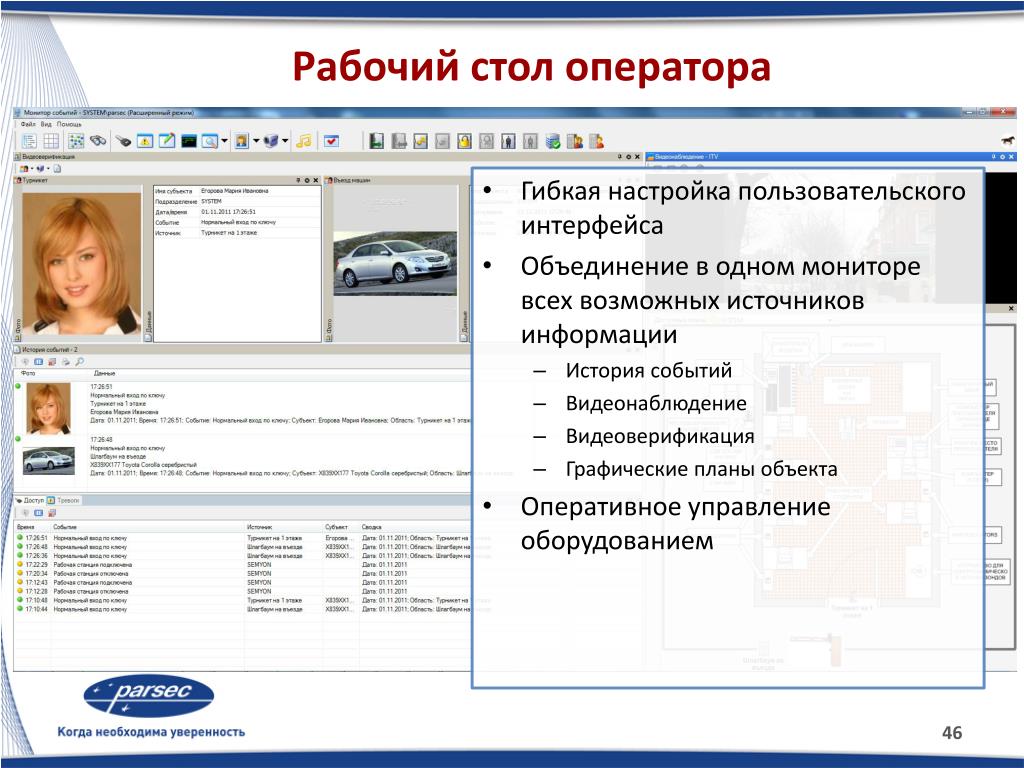Open the Помощь menu
The width and height of the screenshot is (1024, 768).
(x=69, y=124)
